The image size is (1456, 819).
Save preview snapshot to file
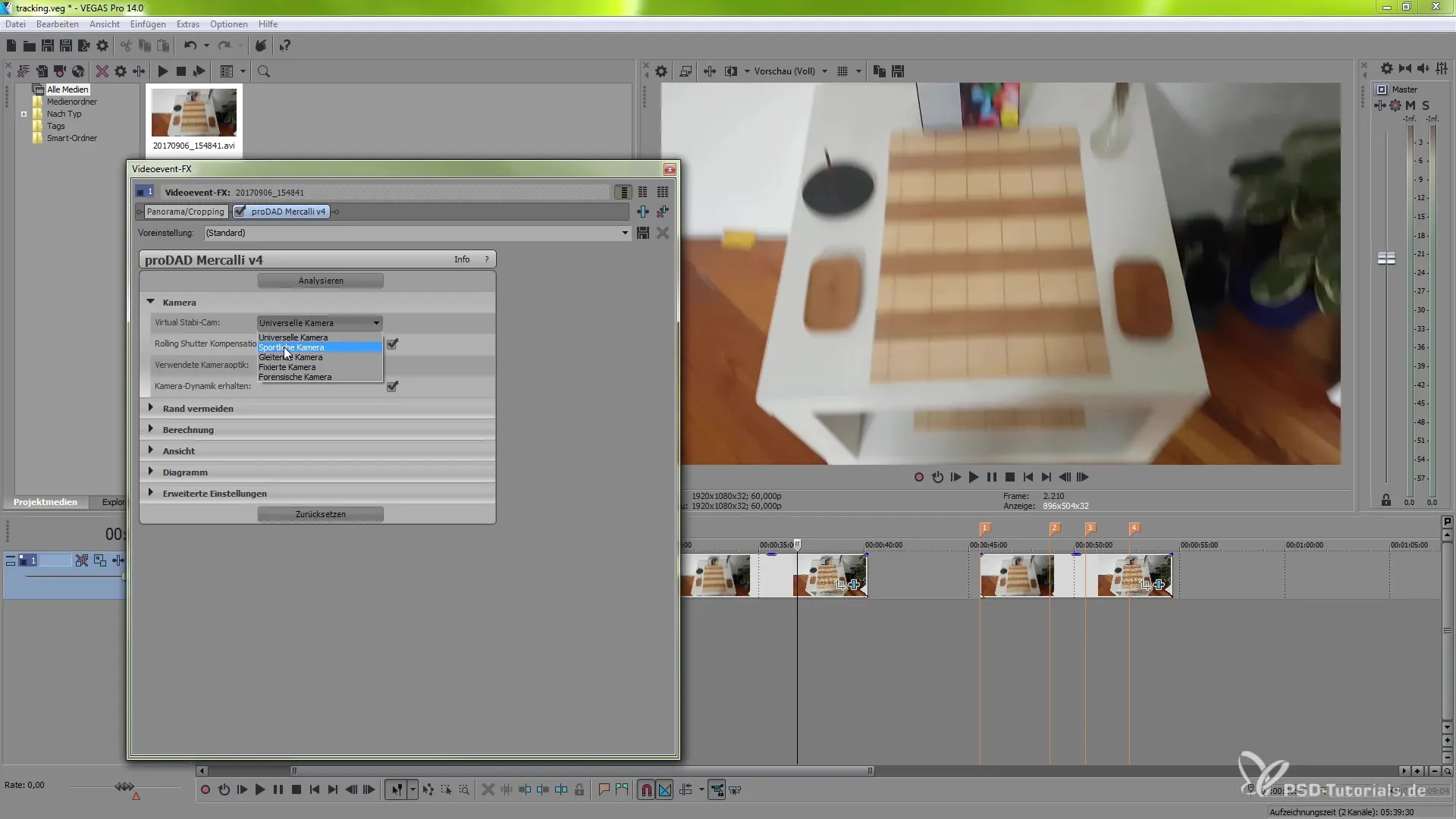coord(898,71)
